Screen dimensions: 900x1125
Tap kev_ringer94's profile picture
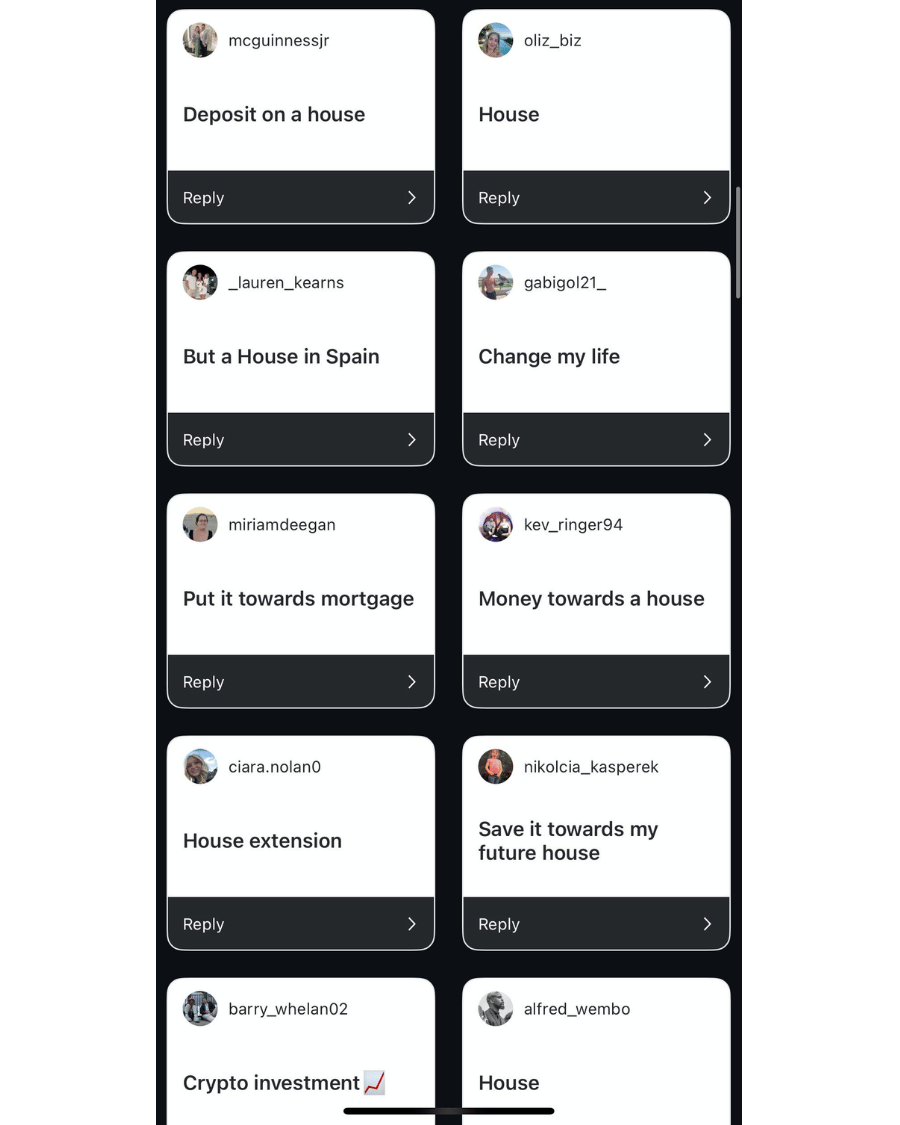pyautogui.click(x=495, y=525)
